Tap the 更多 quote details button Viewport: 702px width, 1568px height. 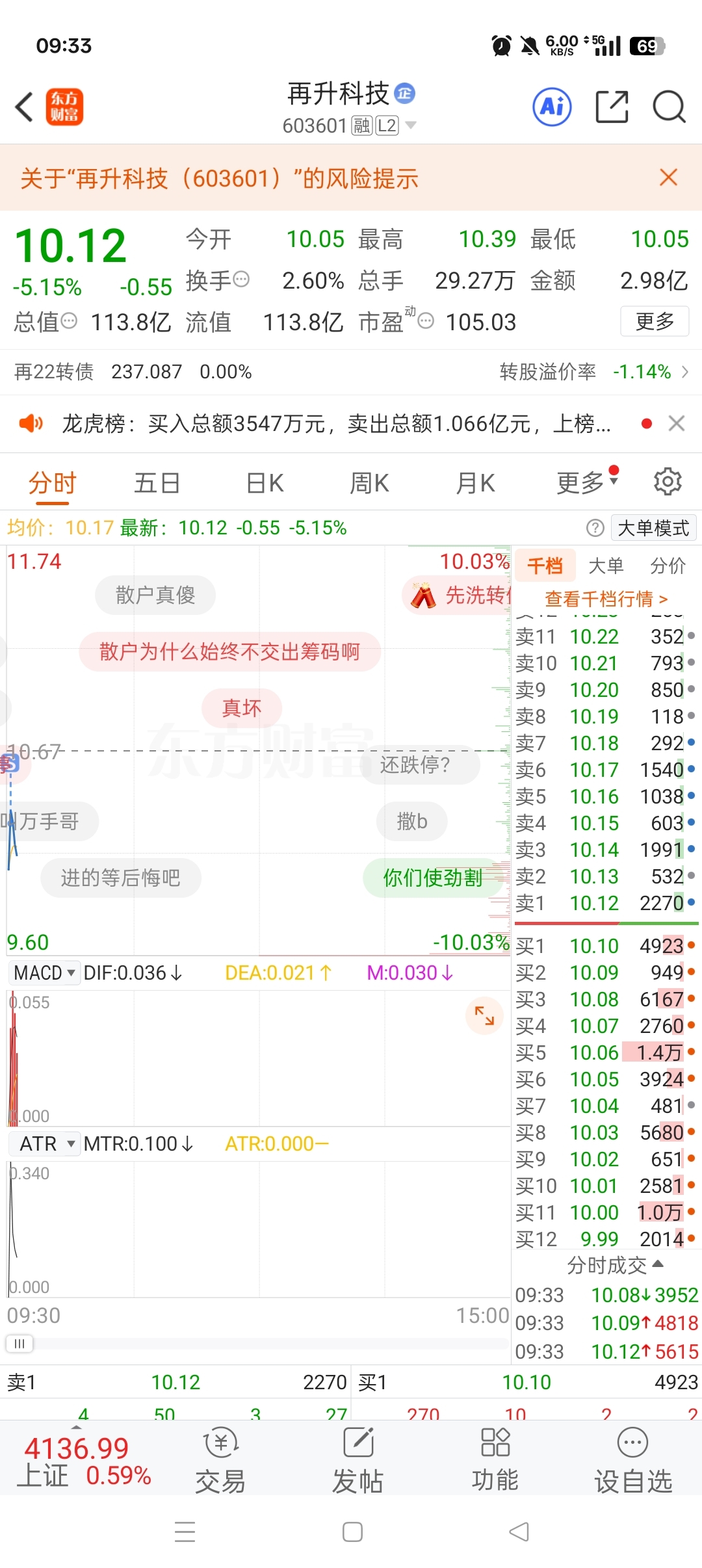(x=655, y=321)
